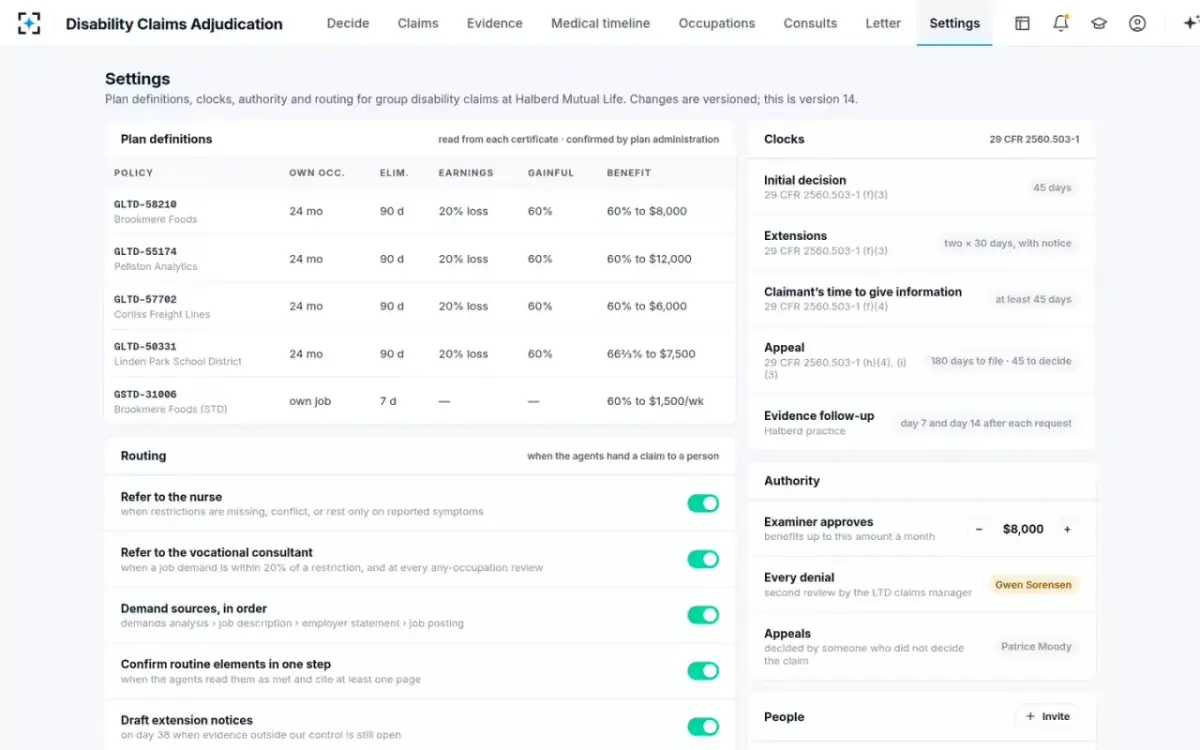
Task: Switch to the Evidence tab
Action: (x=495, y=23)
